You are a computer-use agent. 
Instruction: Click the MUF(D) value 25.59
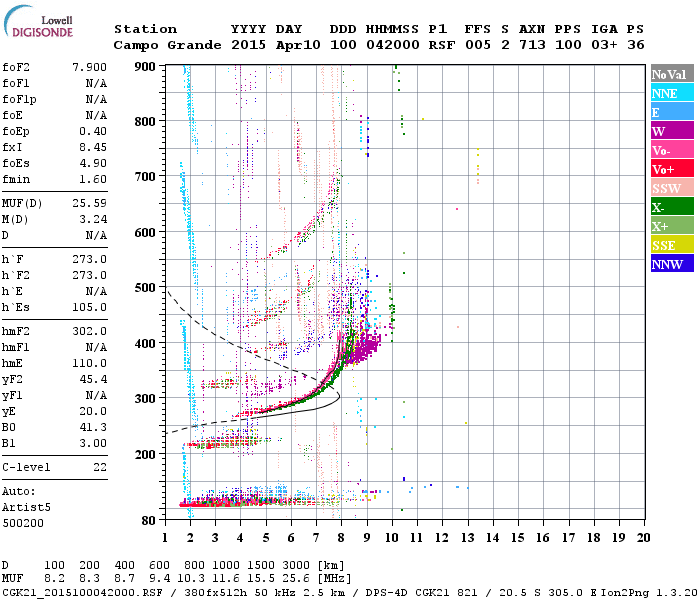[89, 203]
